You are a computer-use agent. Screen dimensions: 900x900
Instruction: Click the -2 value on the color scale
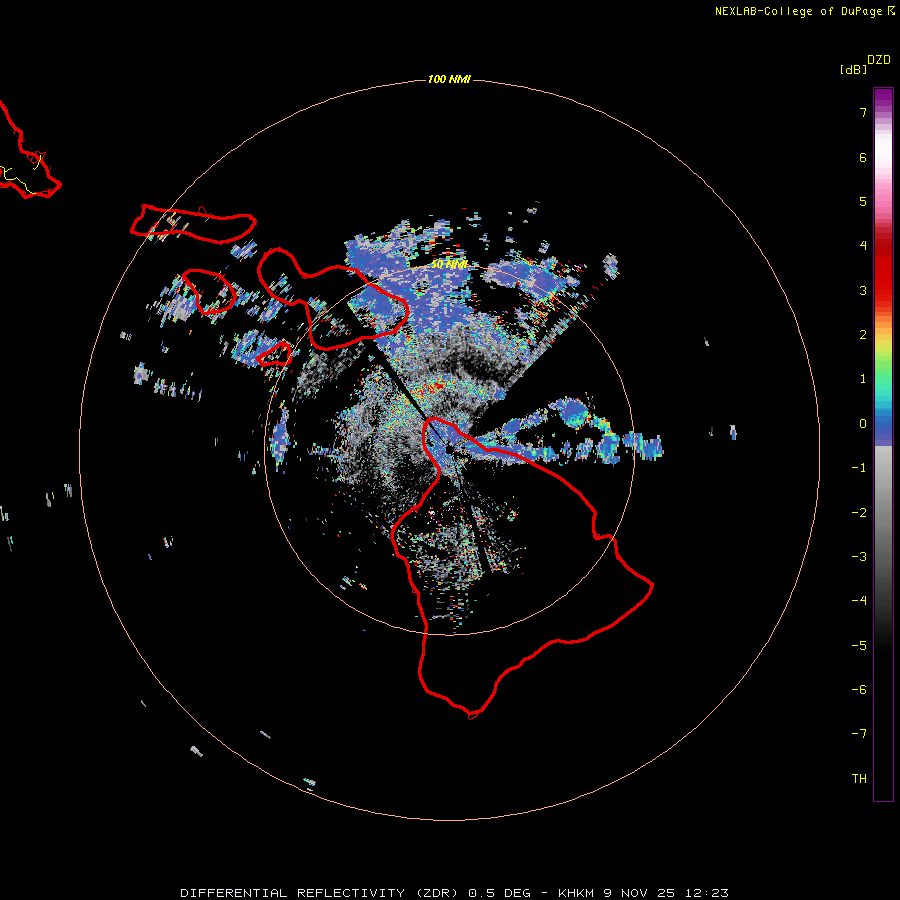(859, 513)
